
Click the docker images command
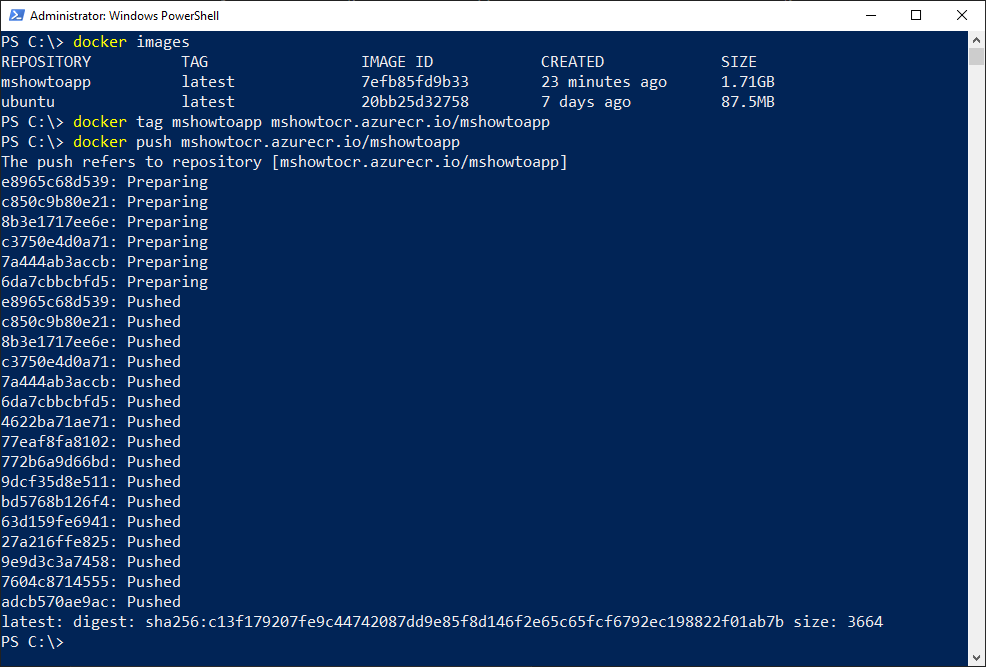(x=131, y=42)
